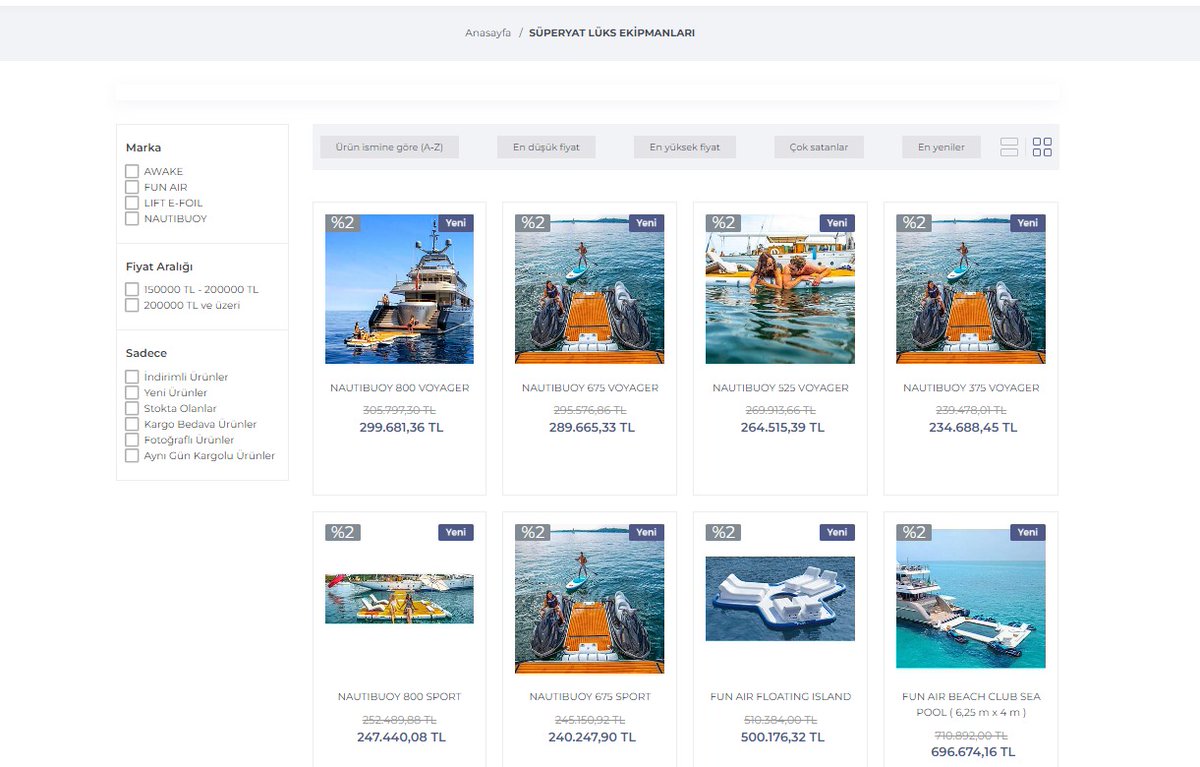Click price 264.515,39 TL
1200x767 pixels.
coord(782,427)
